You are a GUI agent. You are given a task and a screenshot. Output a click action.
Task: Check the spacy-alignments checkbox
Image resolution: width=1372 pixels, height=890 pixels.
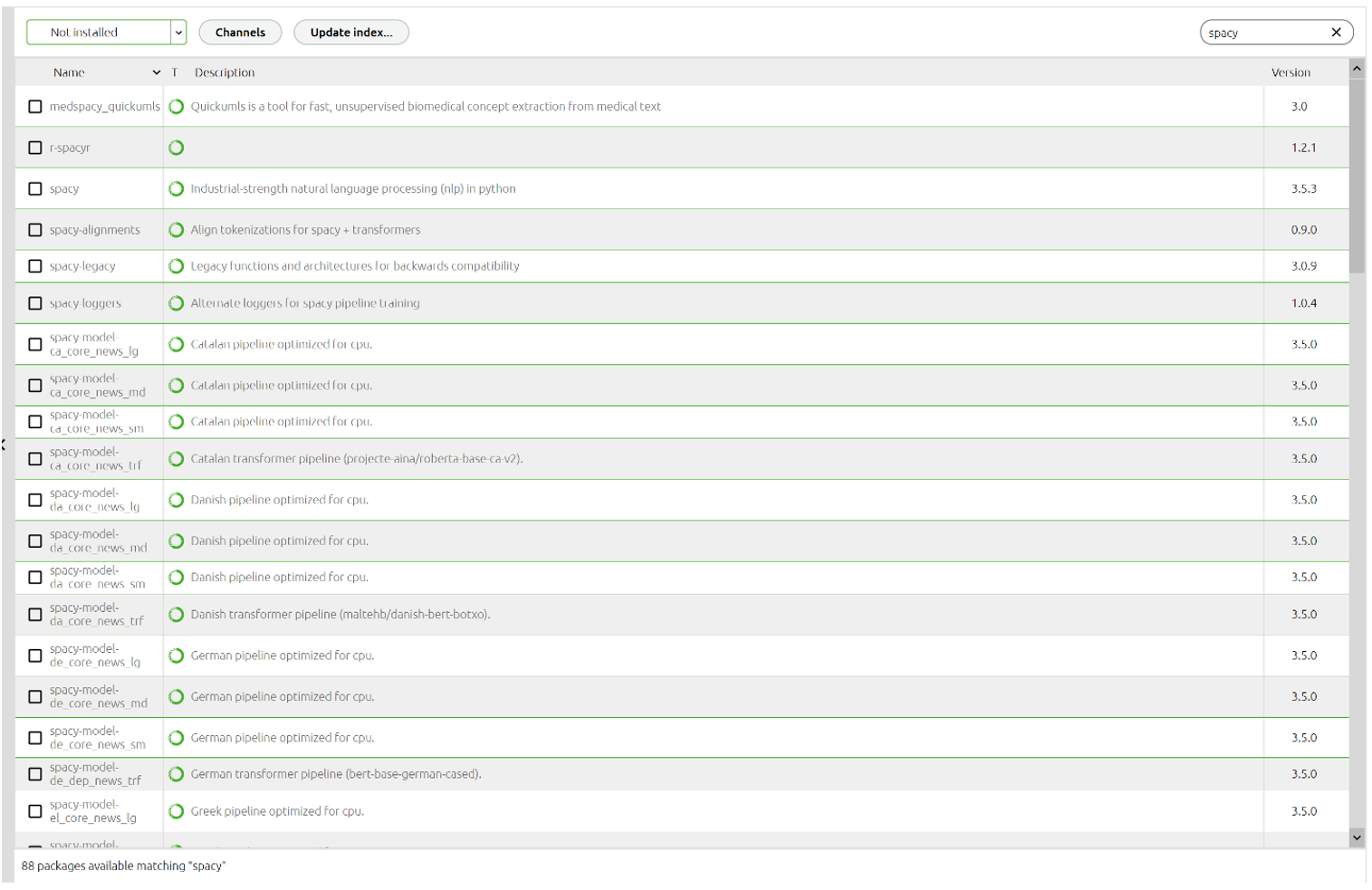click(35, 230)
